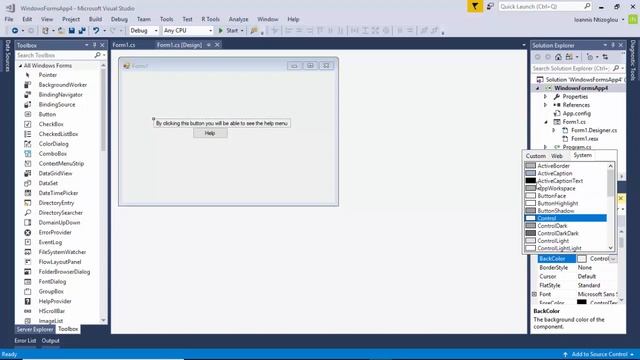Open the Output tab
The width and height of the screenshot is (640, 360).
coord(51,340)
